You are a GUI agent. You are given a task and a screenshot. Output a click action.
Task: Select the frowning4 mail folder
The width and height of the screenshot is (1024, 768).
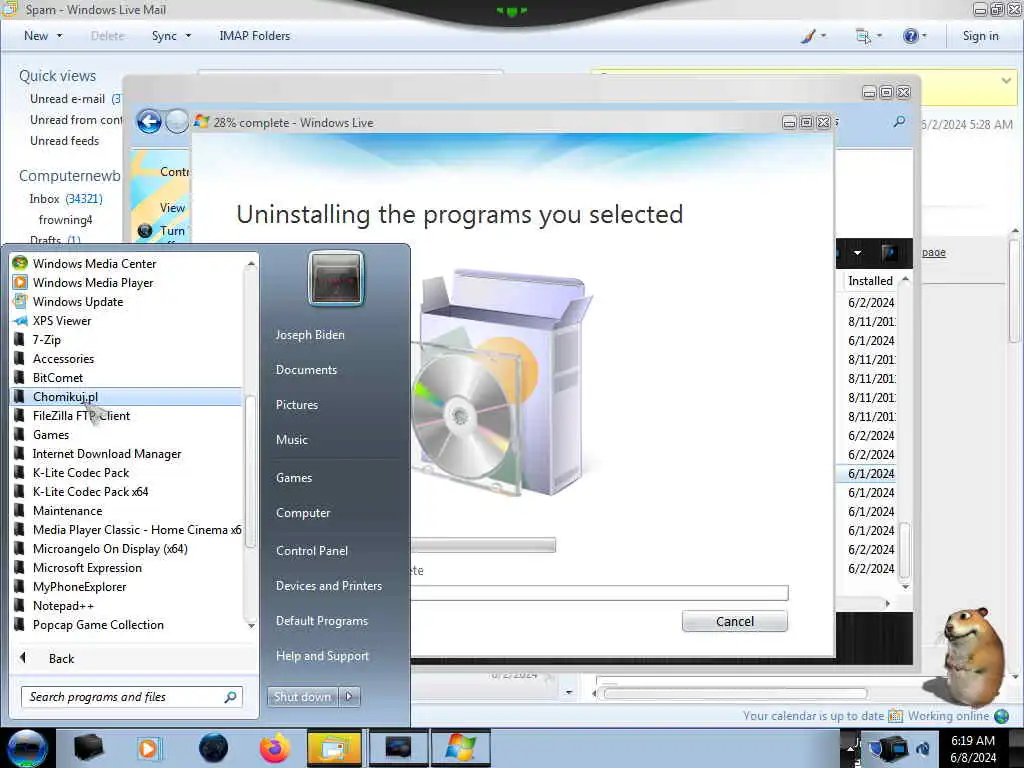click(65, 220)
